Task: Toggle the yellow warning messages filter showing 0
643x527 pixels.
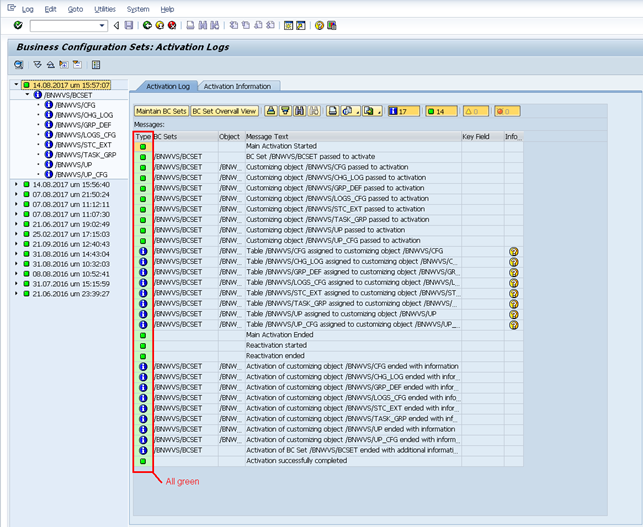Action: click(477, 111)
